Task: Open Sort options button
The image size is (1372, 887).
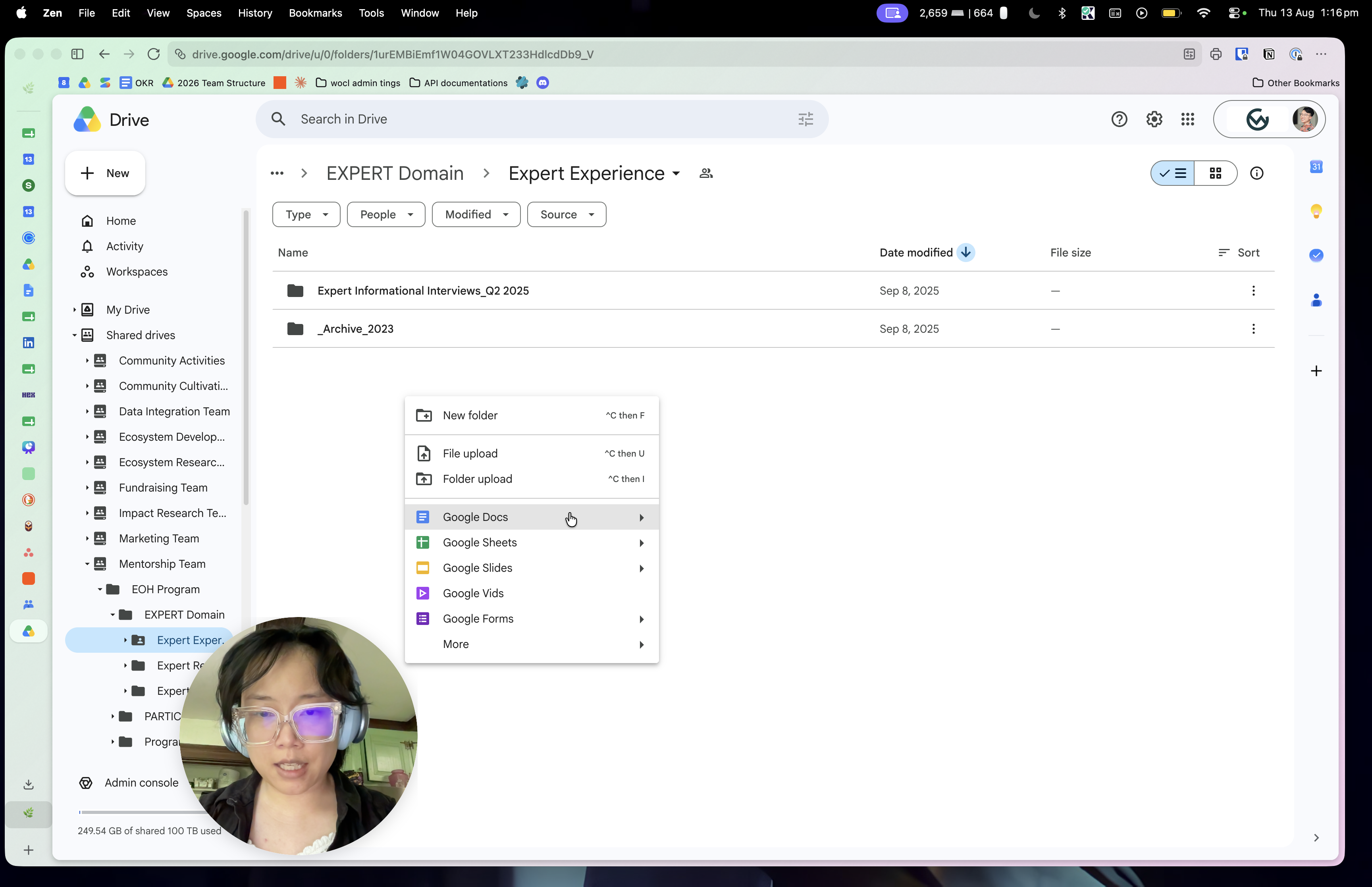Action: [x=1239, y=253]
